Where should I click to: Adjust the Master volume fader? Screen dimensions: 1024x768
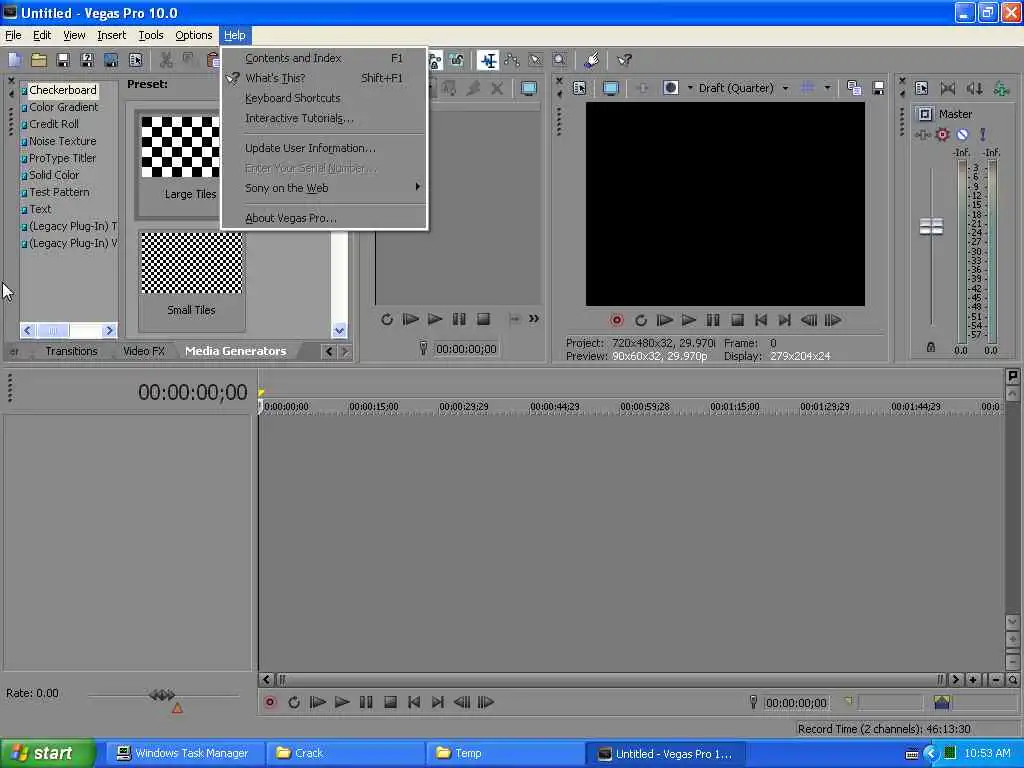point(931,227)
